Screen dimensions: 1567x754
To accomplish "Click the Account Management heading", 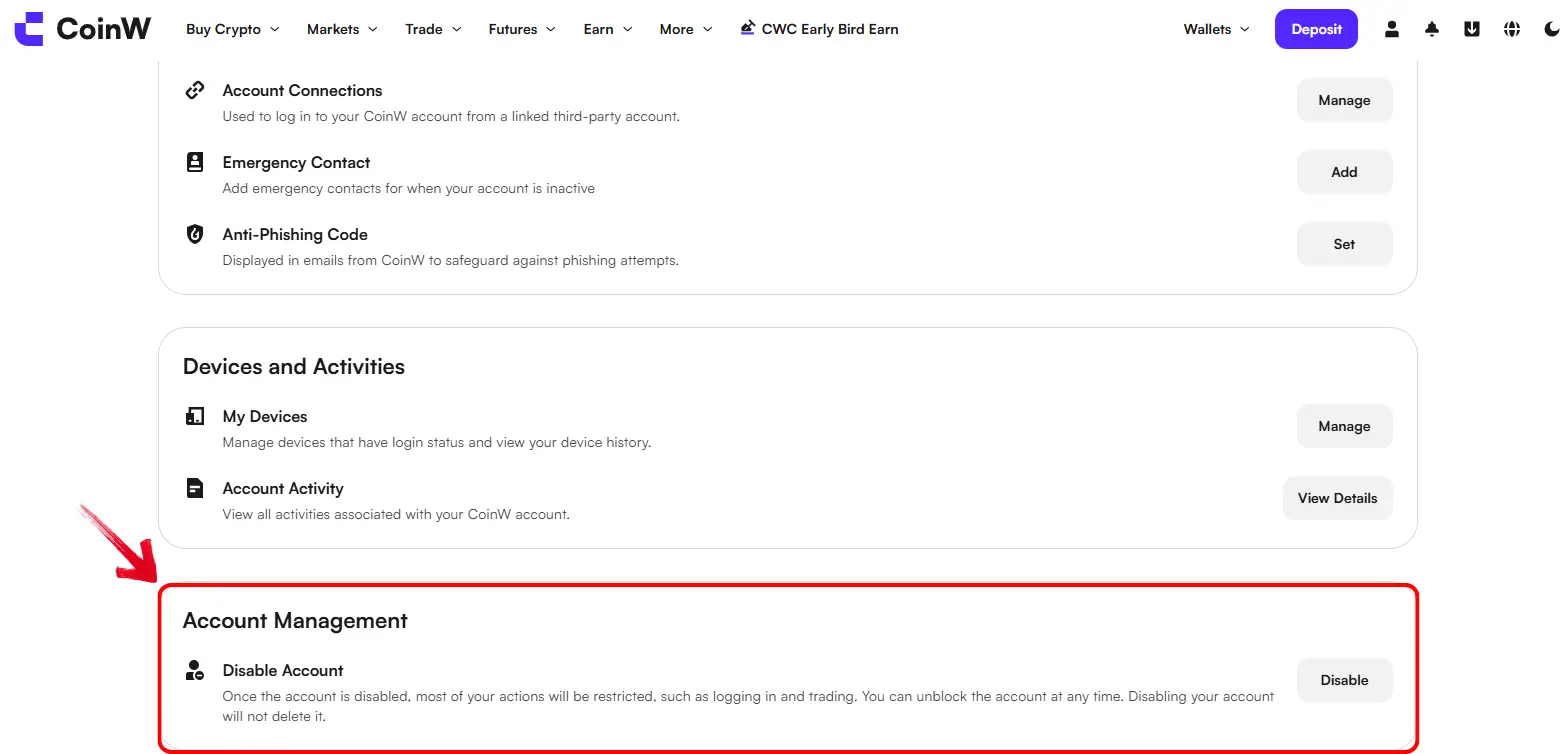I will (295, 620).
